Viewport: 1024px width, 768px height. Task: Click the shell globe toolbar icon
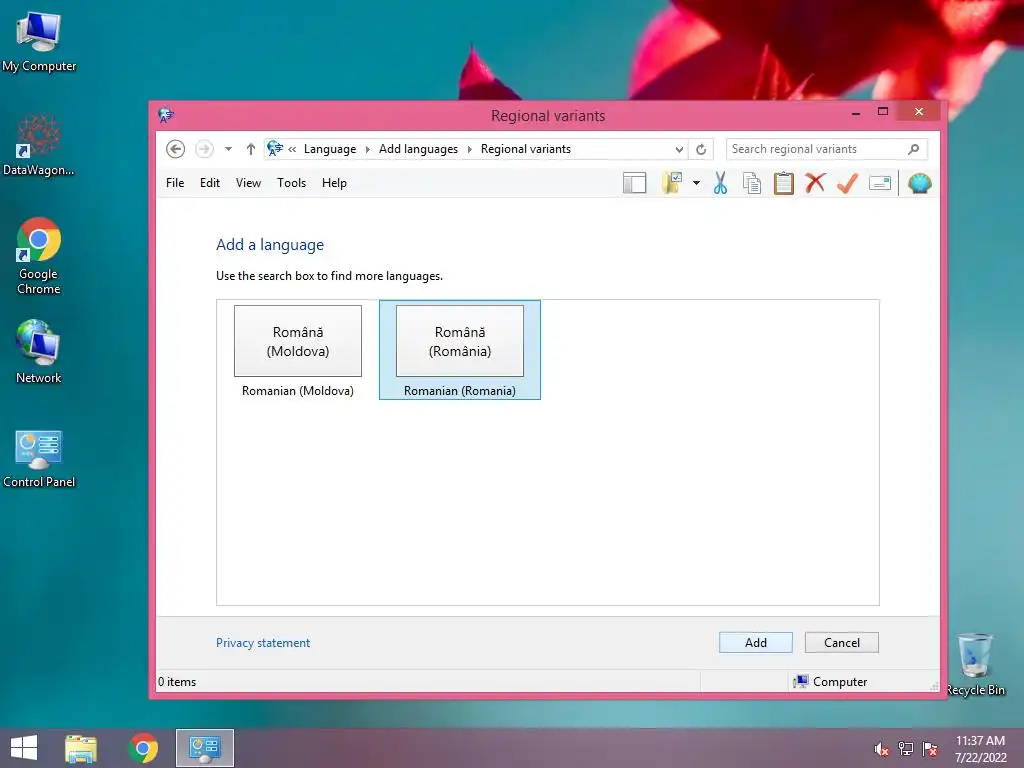pyautogui.click(x=920, y=184)
